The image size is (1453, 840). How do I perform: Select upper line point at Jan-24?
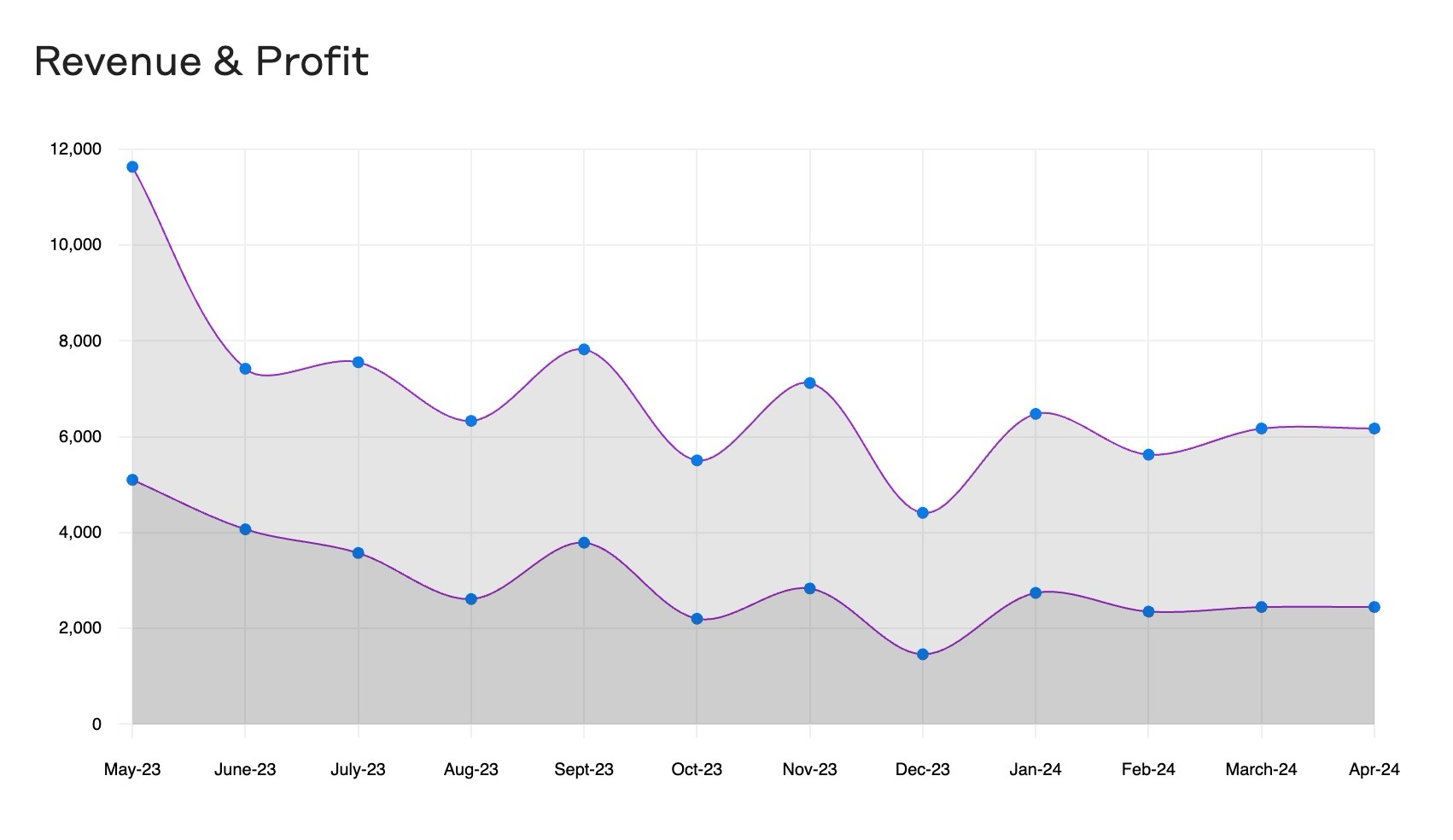pos(1036,414)
